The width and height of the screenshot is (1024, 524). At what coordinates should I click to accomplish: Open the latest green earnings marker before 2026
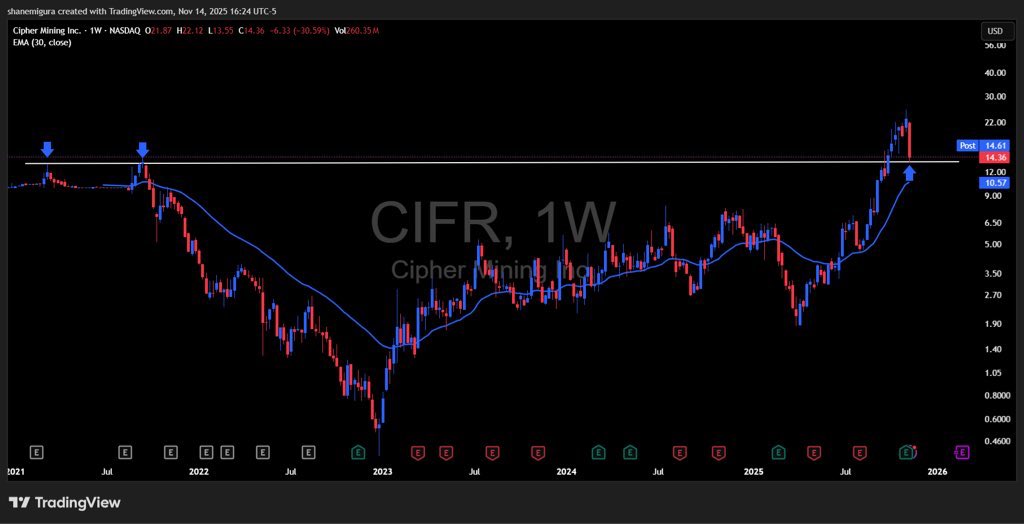point(906,451)
